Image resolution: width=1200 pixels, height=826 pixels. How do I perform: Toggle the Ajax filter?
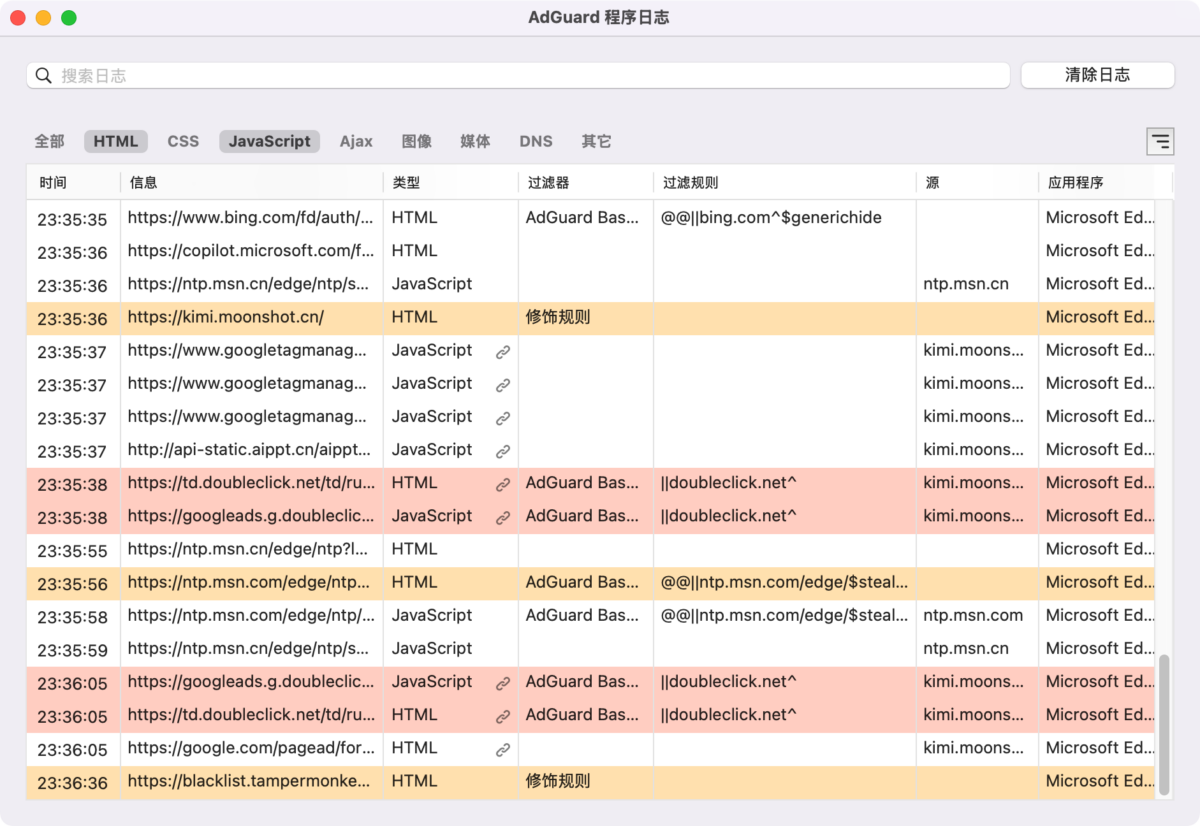pyautogui.click(x=356, y=141)
